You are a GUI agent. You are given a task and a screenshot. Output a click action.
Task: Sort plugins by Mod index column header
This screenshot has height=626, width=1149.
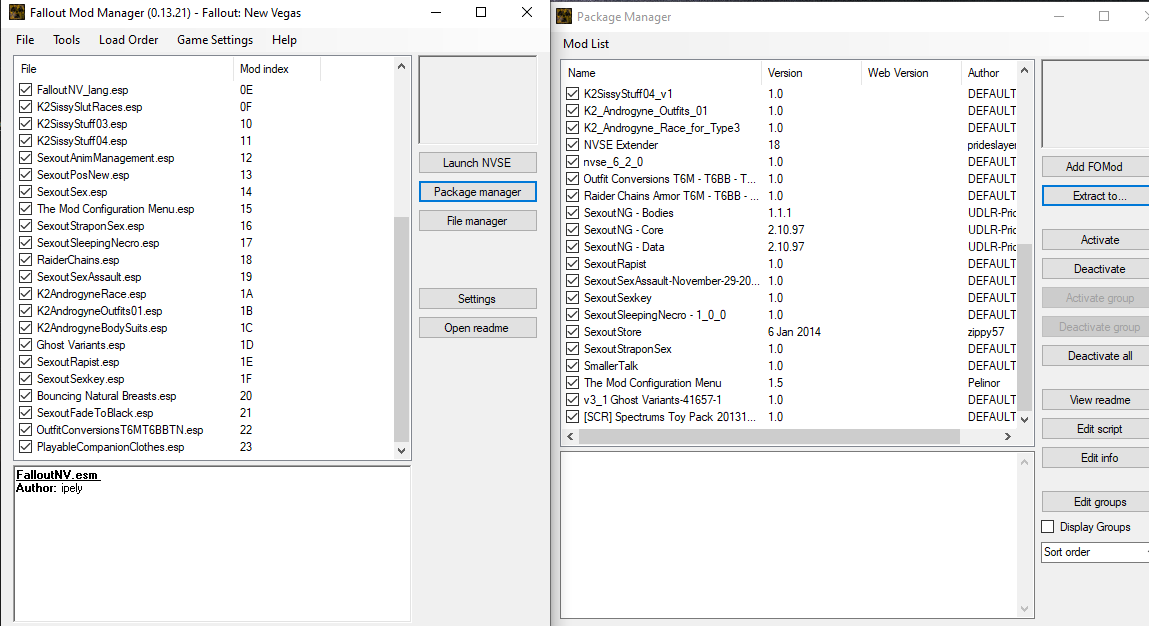pos(277,69)
